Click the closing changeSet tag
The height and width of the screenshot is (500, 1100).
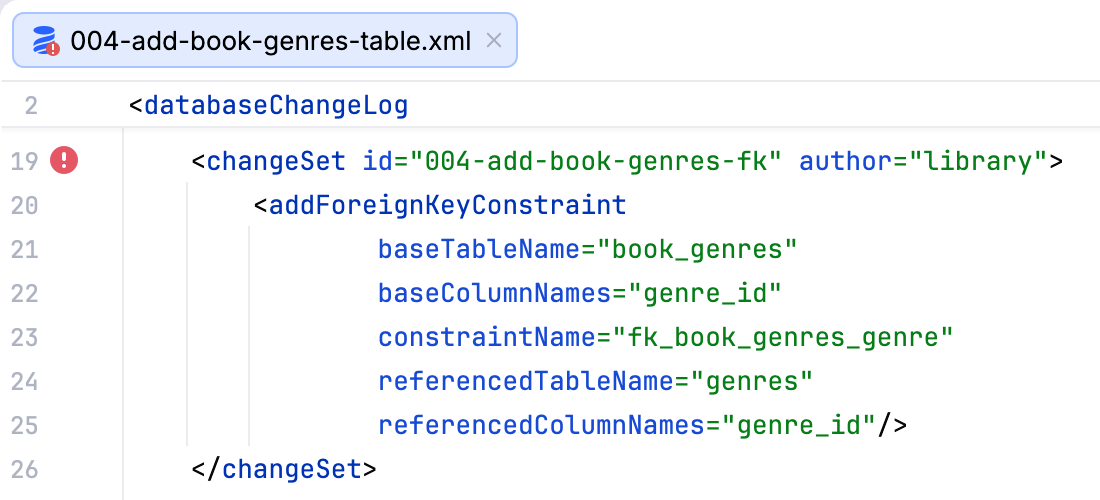point(284,469)
